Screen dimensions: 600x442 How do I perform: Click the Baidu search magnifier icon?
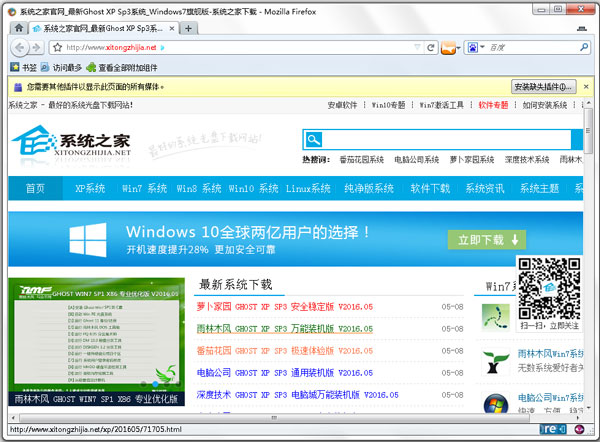[x=584, y=47]
